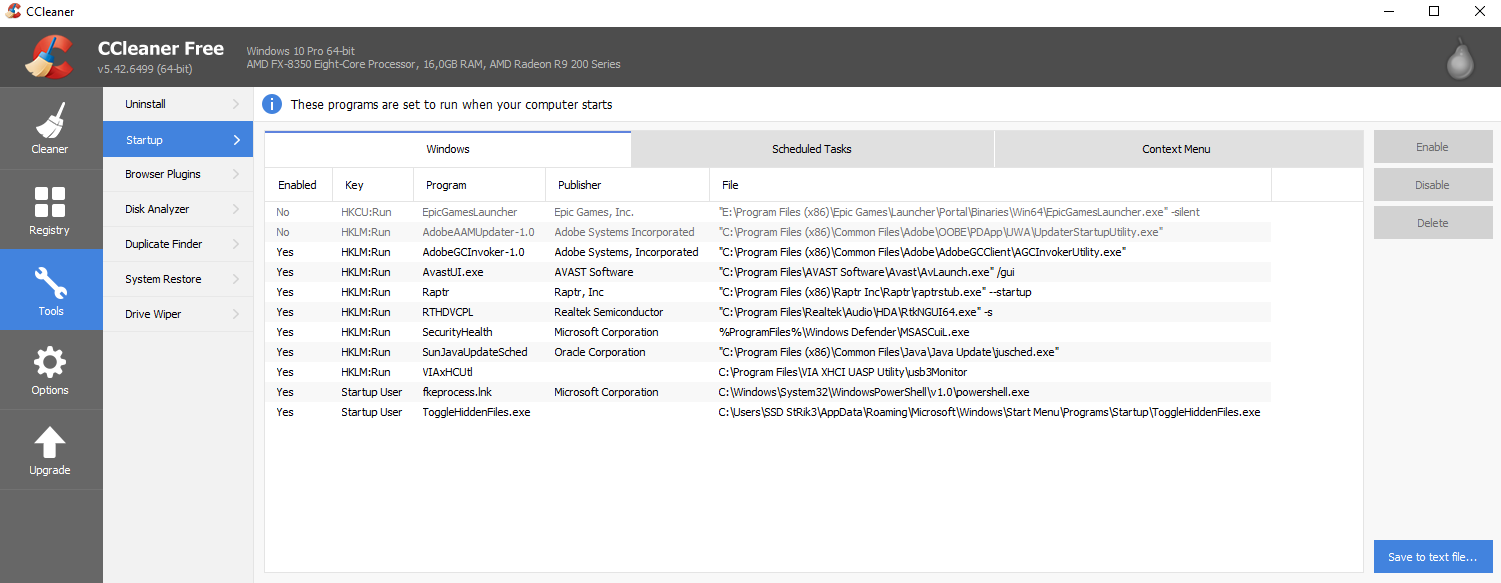Select the AvastUI.exe startup row
1501x583 pixels.
(453, 272)
